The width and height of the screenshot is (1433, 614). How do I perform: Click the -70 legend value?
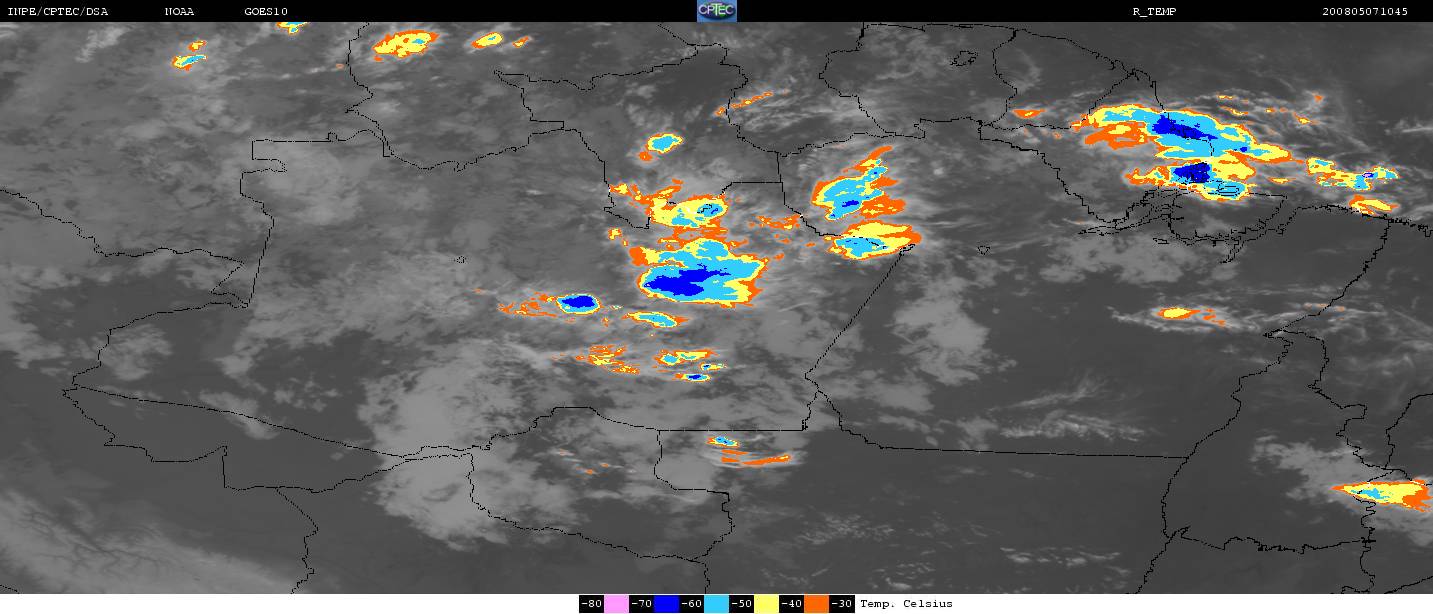642,604
